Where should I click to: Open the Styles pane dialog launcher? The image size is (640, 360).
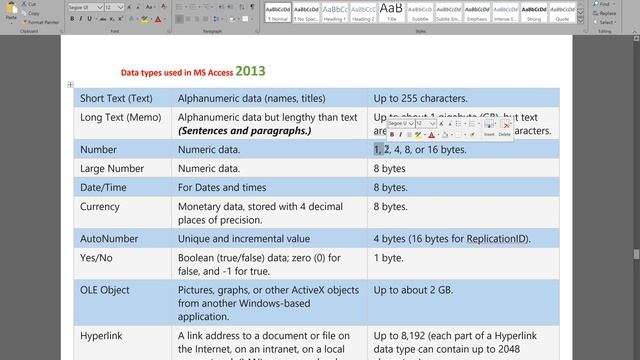pyautogui.click(x=585, y=31)
